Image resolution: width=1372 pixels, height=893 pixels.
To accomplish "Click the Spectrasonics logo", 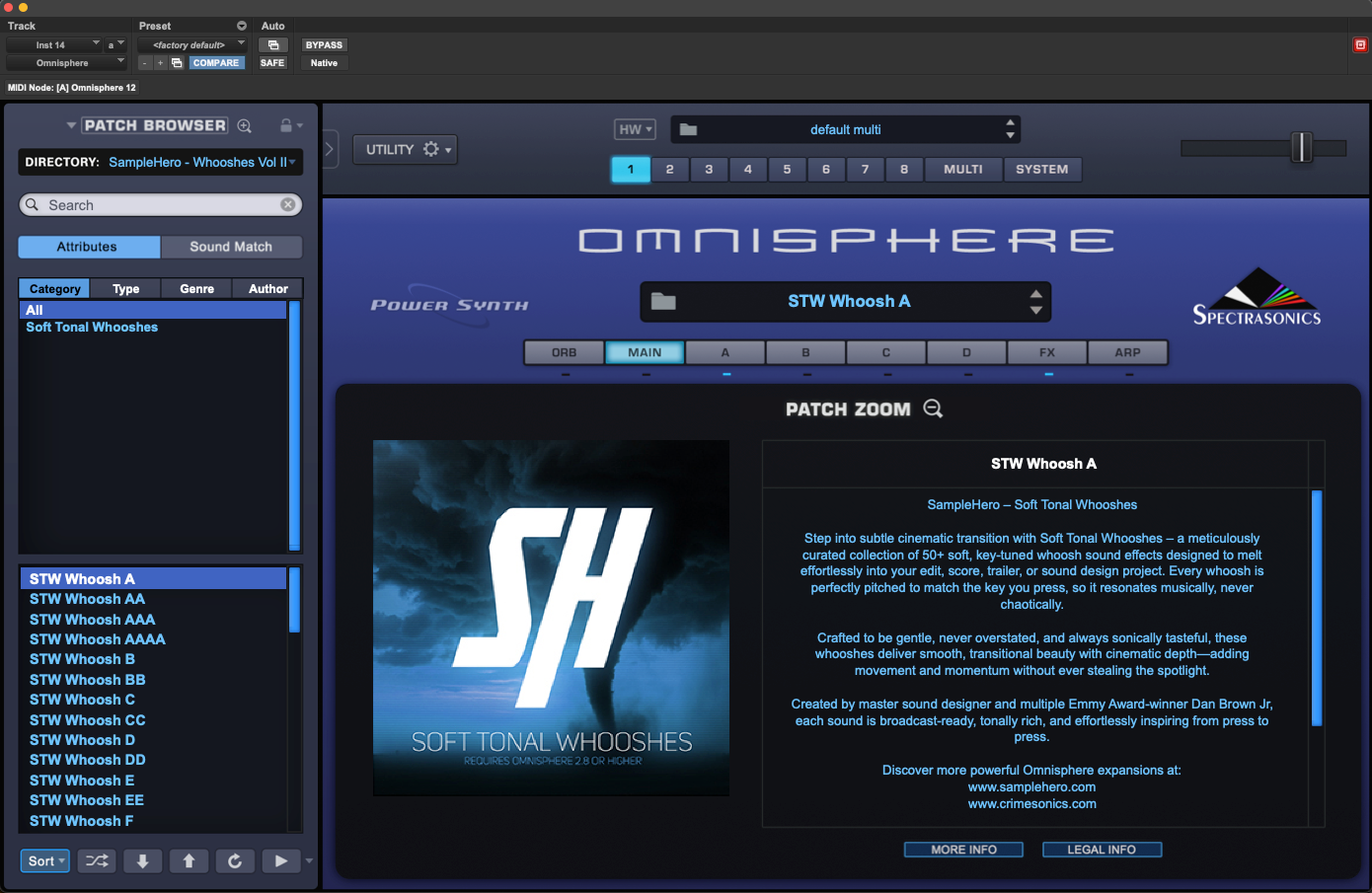I will [1257, 297].
